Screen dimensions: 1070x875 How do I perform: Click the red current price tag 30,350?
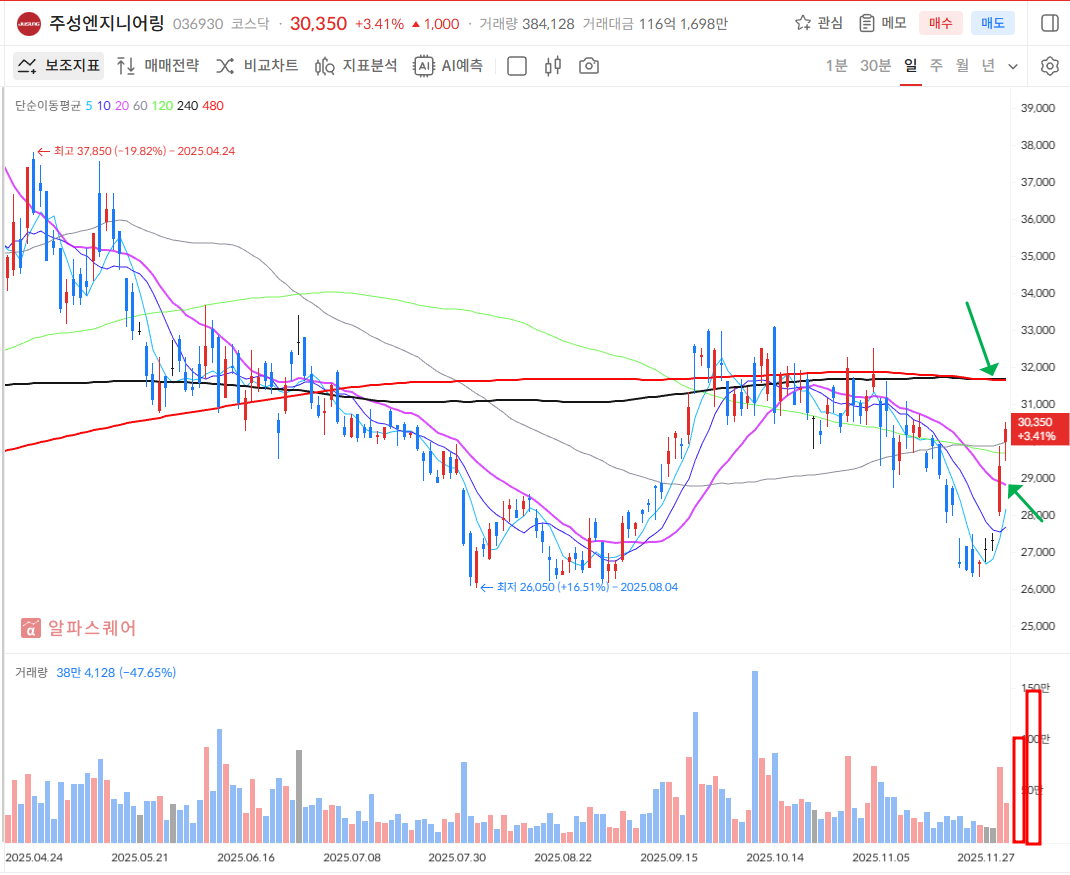click(1038, 429)
